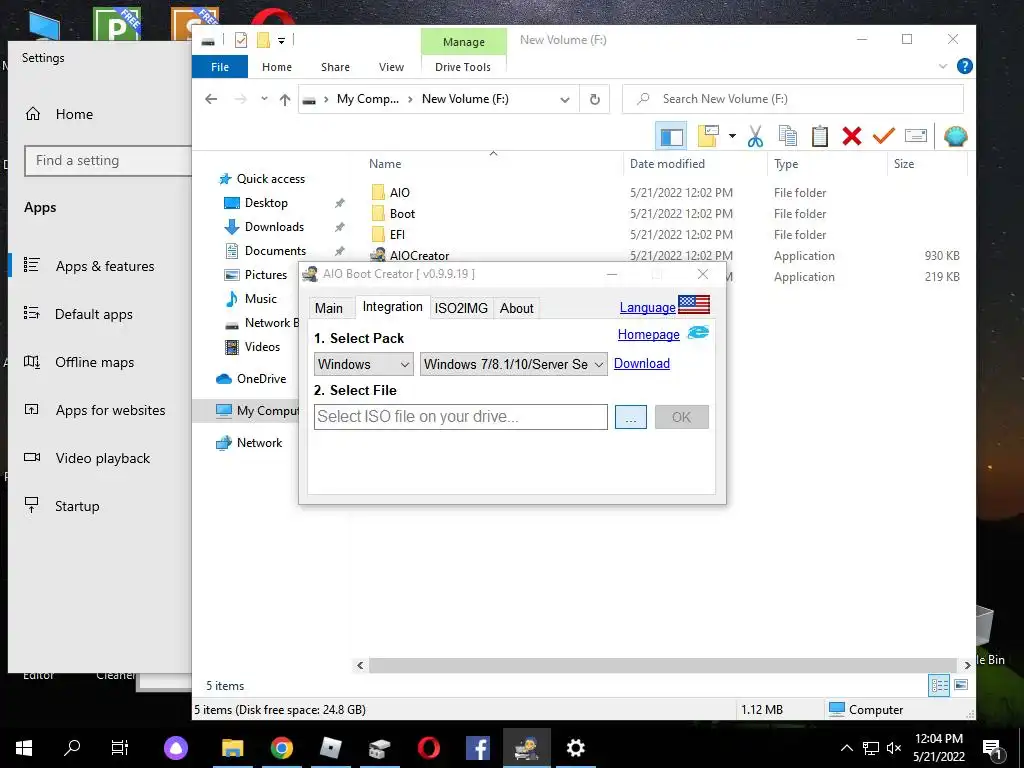Open the About tab in AIO Boot Creator

517,308
